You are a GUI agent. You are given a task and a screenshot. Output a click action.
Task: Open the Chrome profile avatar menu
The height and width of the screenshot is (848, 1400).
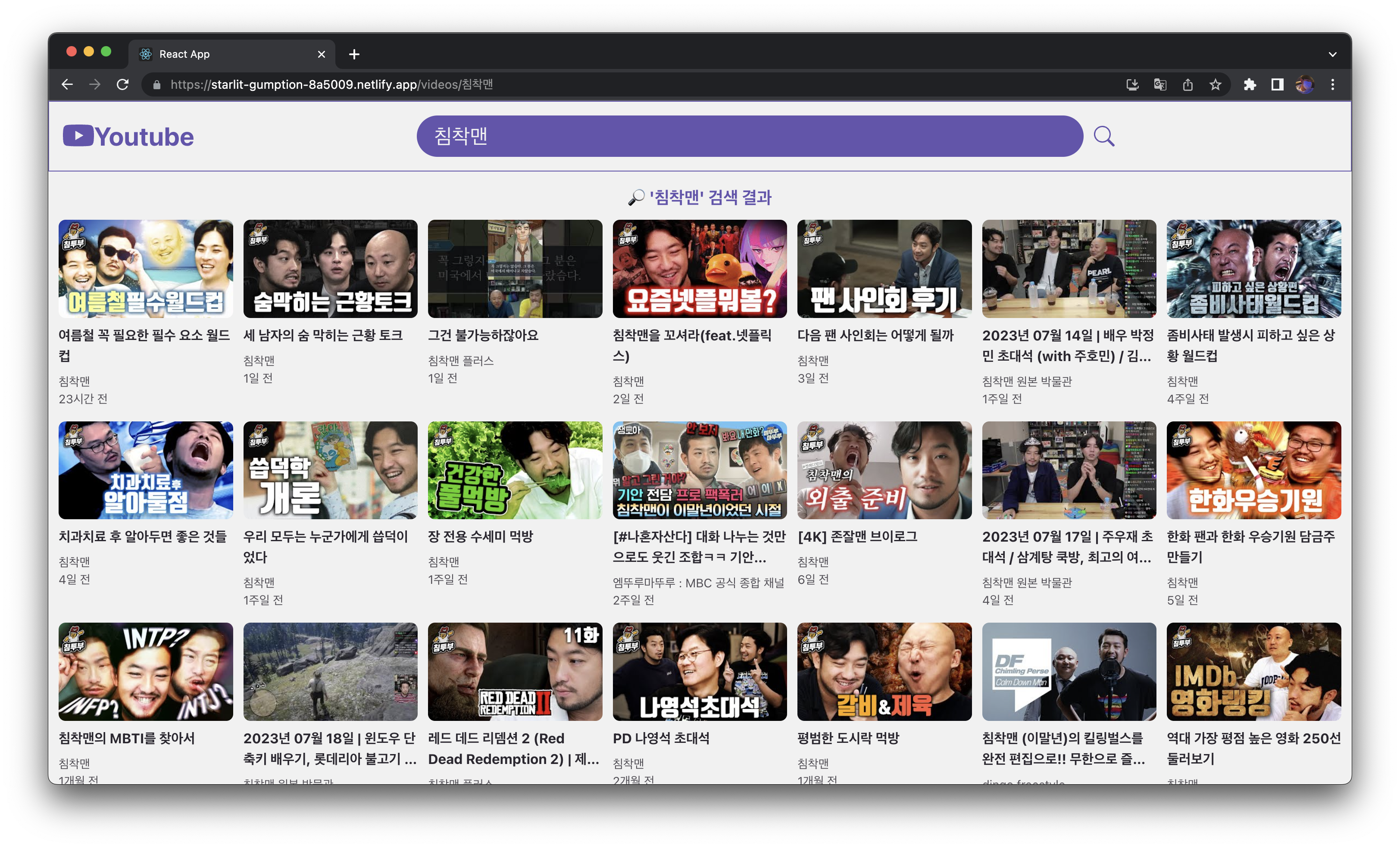click(x=1305, y=84)
